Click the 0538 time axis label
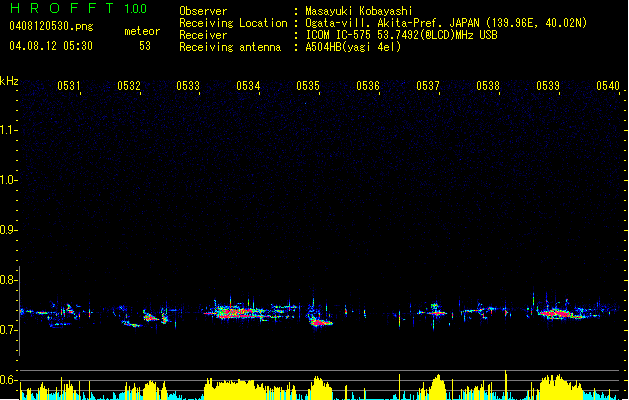This screenshot has width=629, height=400. (x=488, y=86)
